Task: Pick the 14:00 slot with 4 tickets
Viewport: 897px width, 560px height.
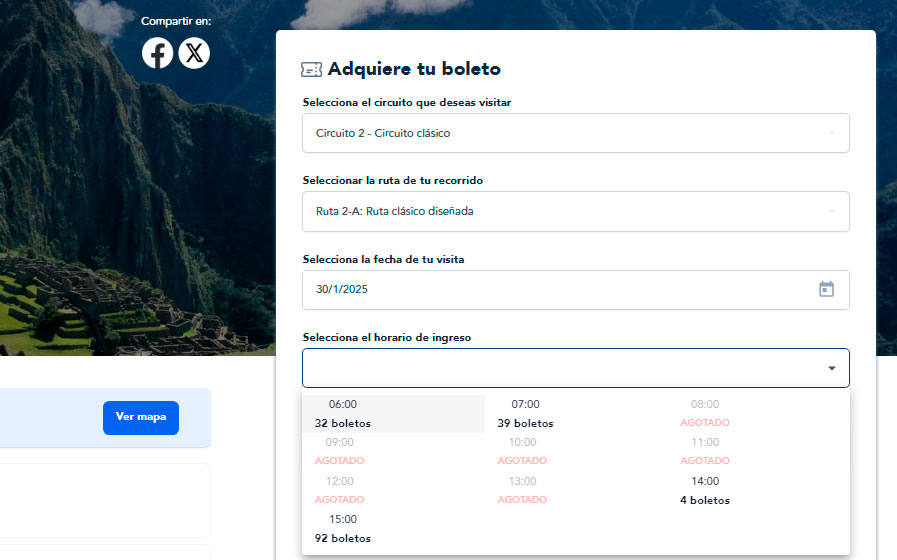Action: click(704, 490)
